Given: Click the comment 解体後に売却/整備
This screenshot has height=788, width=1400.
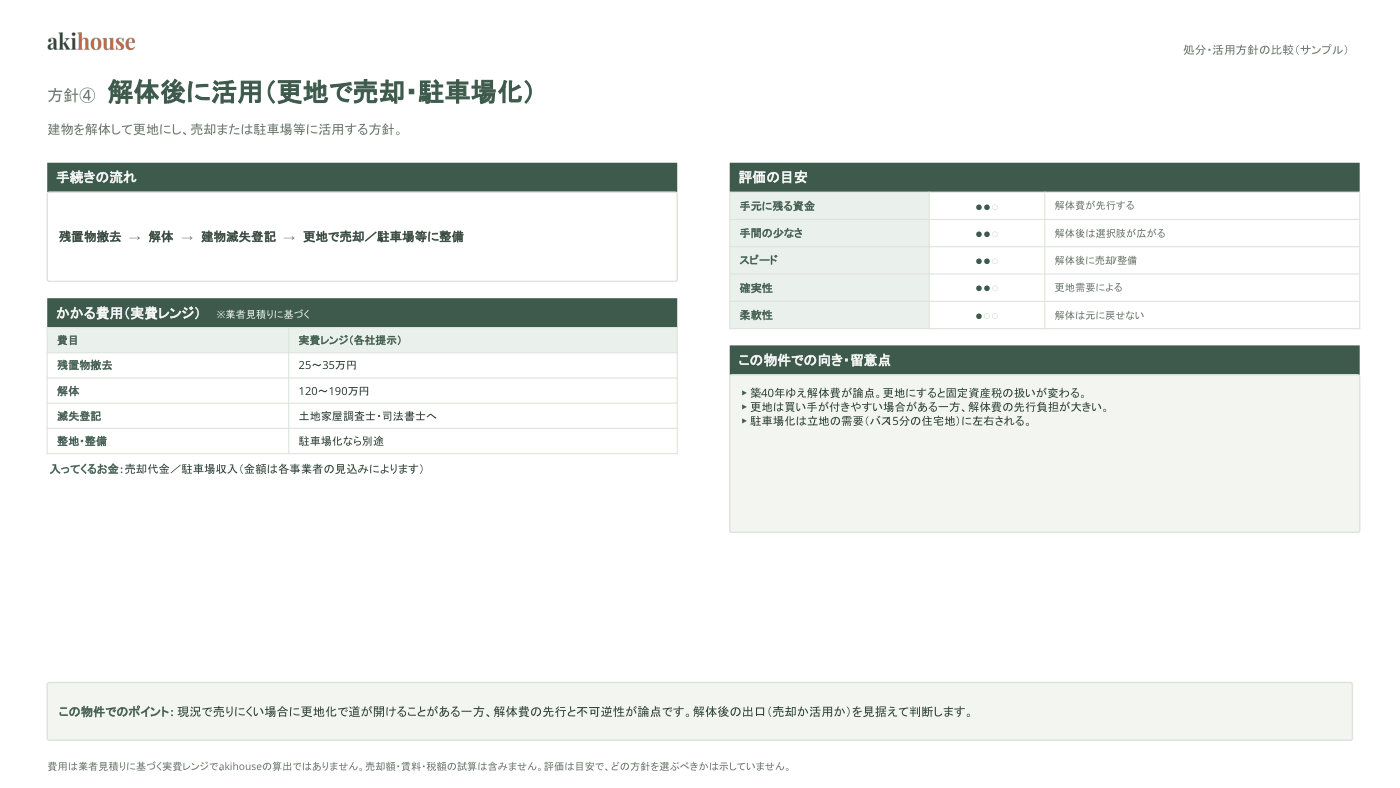Looking at the screenshot, I should pos(1096,260).
